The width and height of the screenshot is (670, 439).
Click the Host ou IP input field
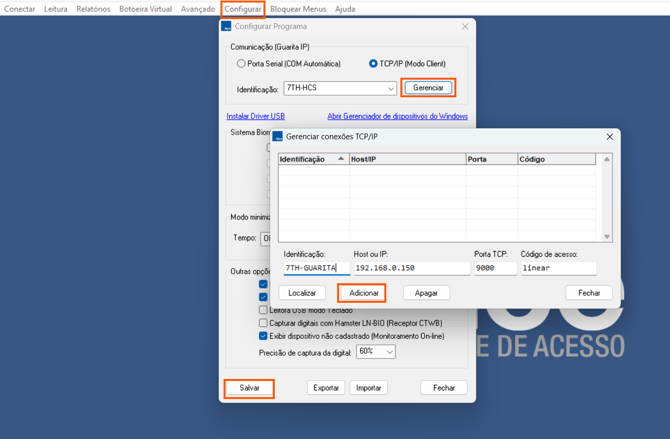pyautogui.click(x=411, y=268)
